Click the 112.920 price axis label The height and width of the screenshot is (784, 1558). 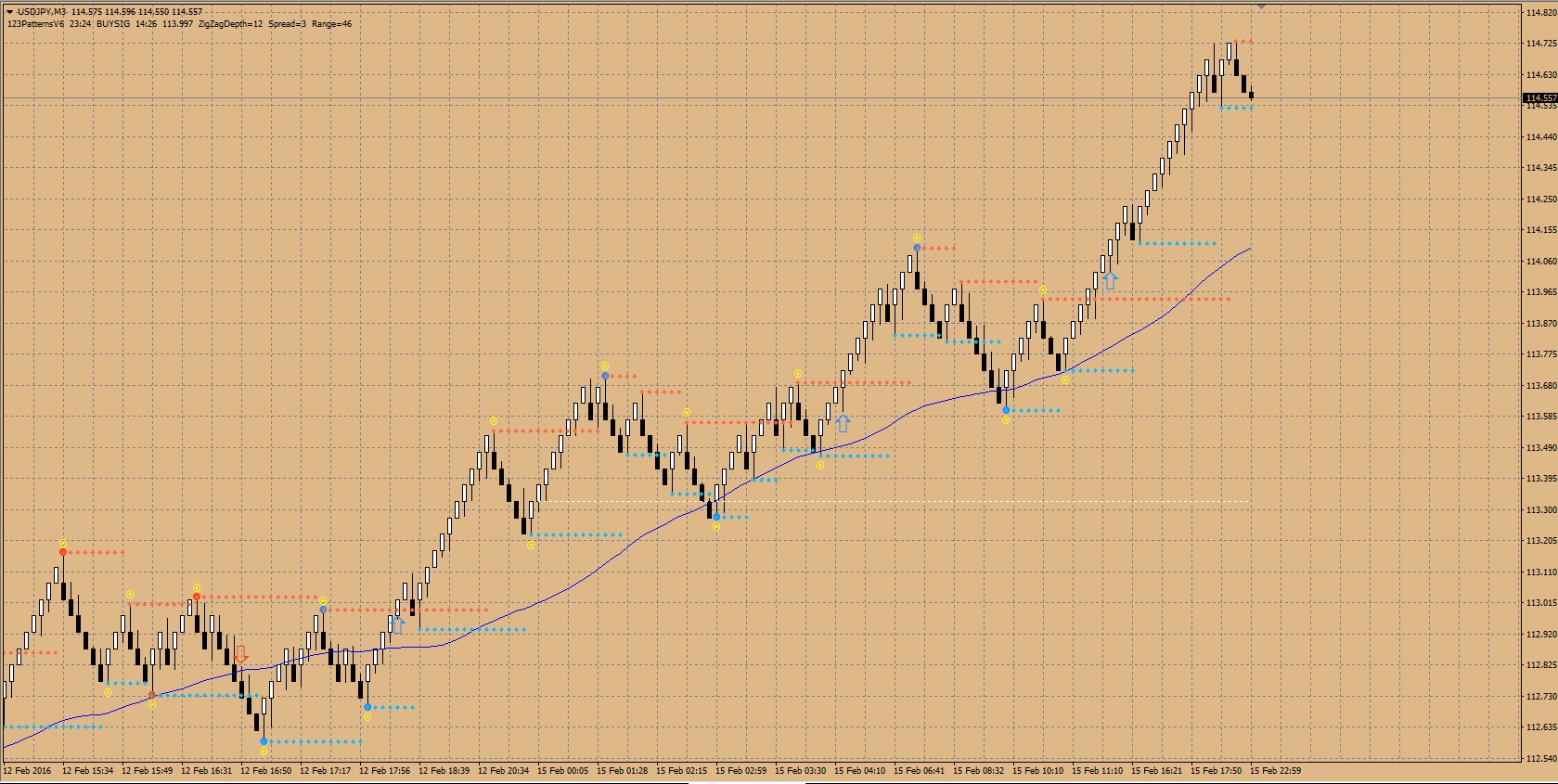click(1541, 634)
